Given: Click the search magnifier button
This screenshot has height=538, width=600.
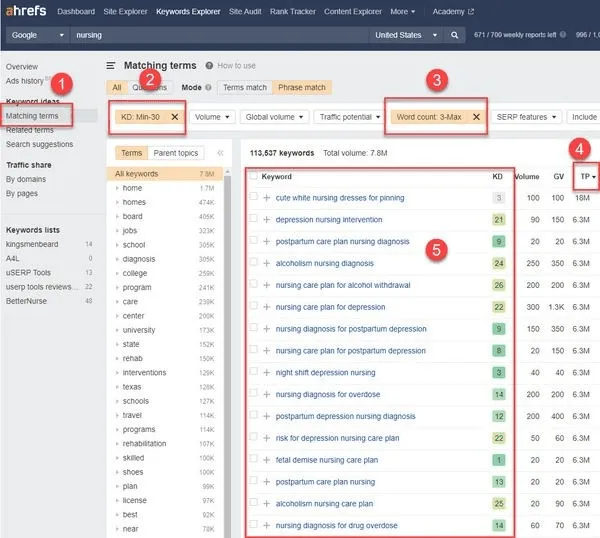Looking at the screenshot, I should coord(454,35).
